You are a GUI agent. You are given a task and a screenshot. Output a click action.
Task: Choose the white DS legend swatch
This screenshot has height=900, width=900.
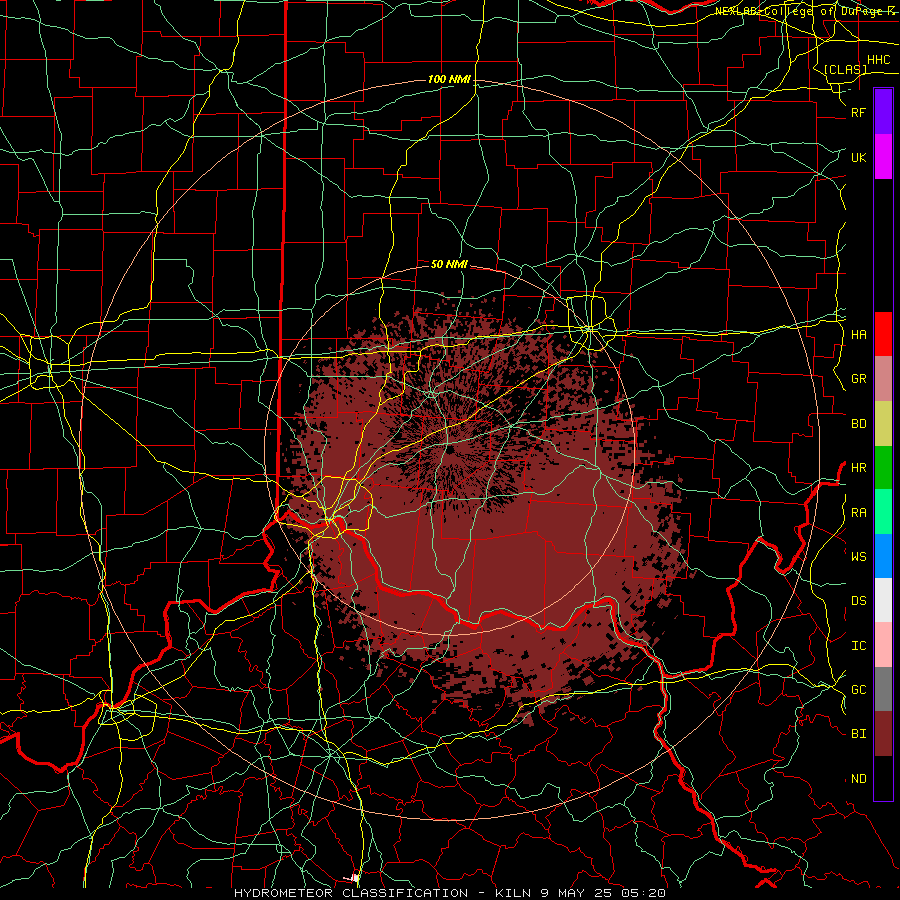tap(883, 600)
